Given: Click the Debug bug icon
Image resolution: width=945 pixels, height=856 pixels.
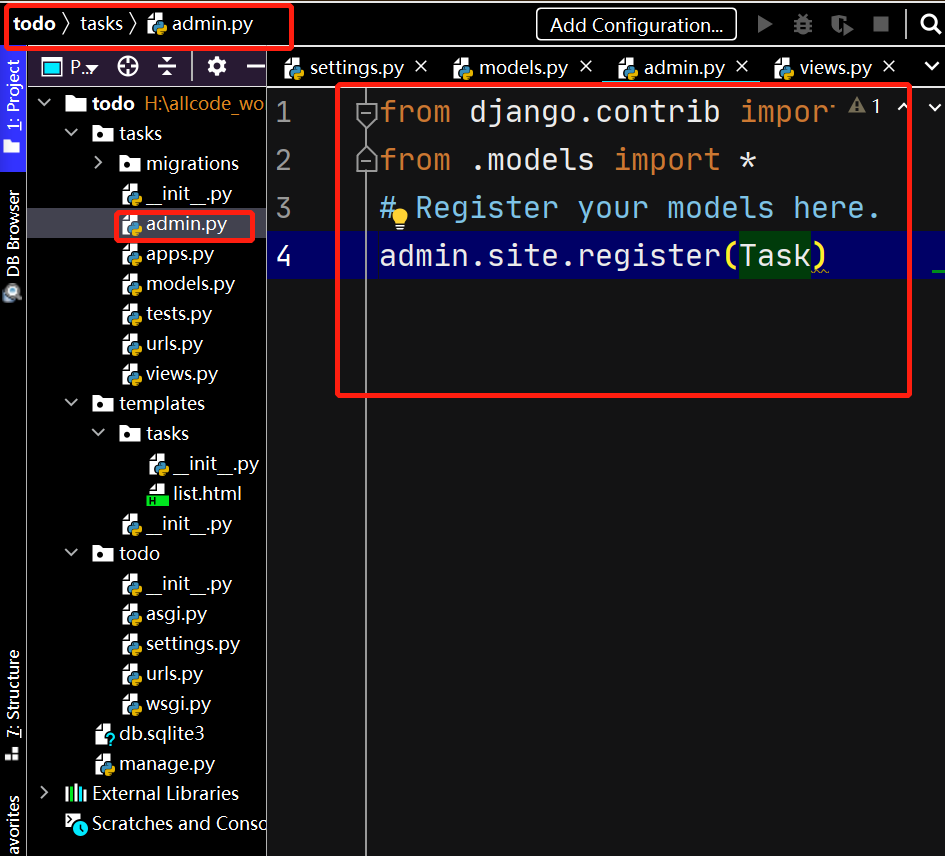Looking at the screenshot, I should click(x=803, y=24).
